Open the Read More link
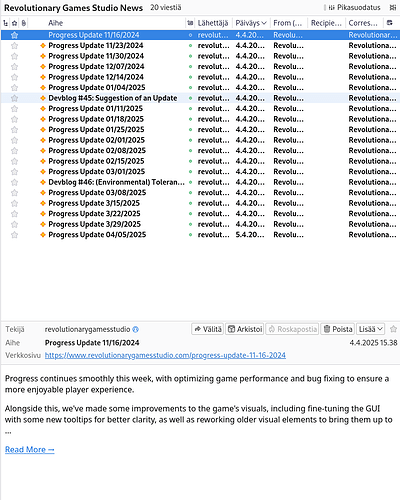 [29, 450]
